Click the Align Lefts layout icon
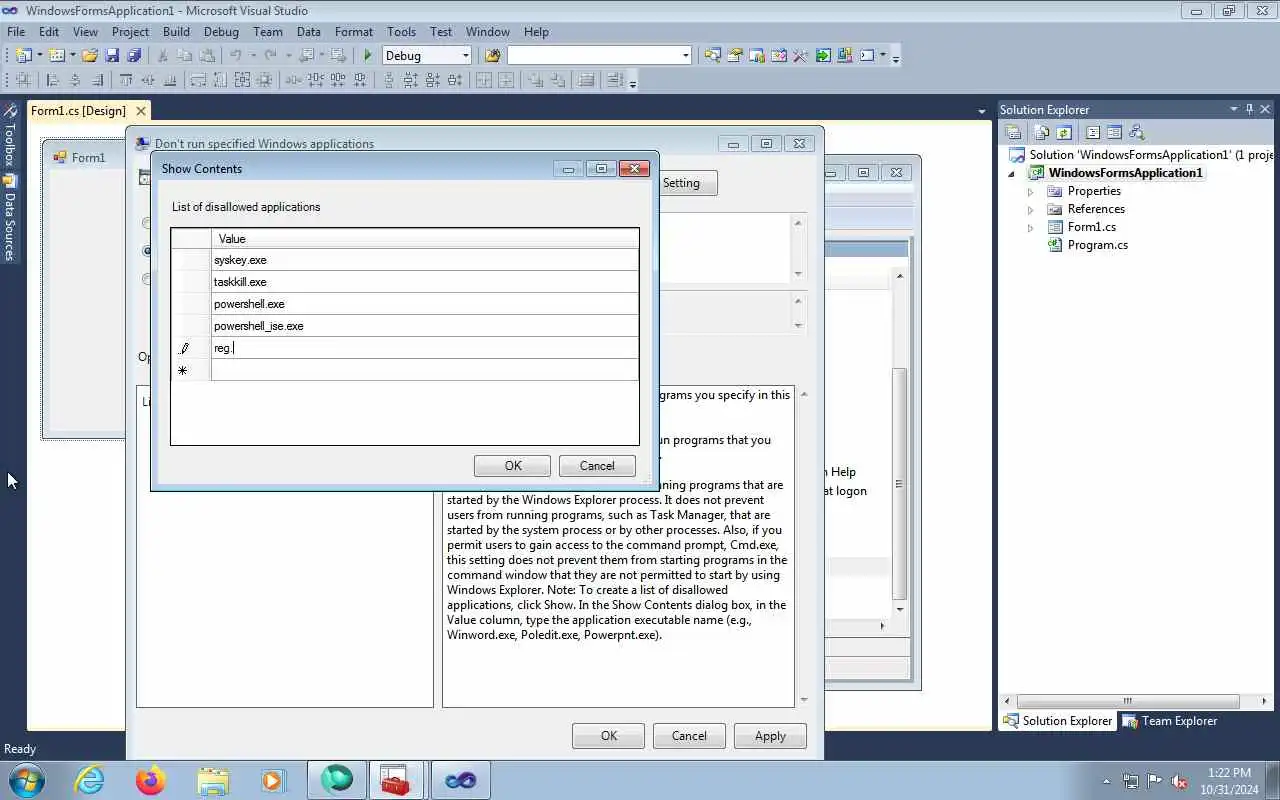Image resolution: width=1280 pixels, height=800 pixels. (52, 80)
